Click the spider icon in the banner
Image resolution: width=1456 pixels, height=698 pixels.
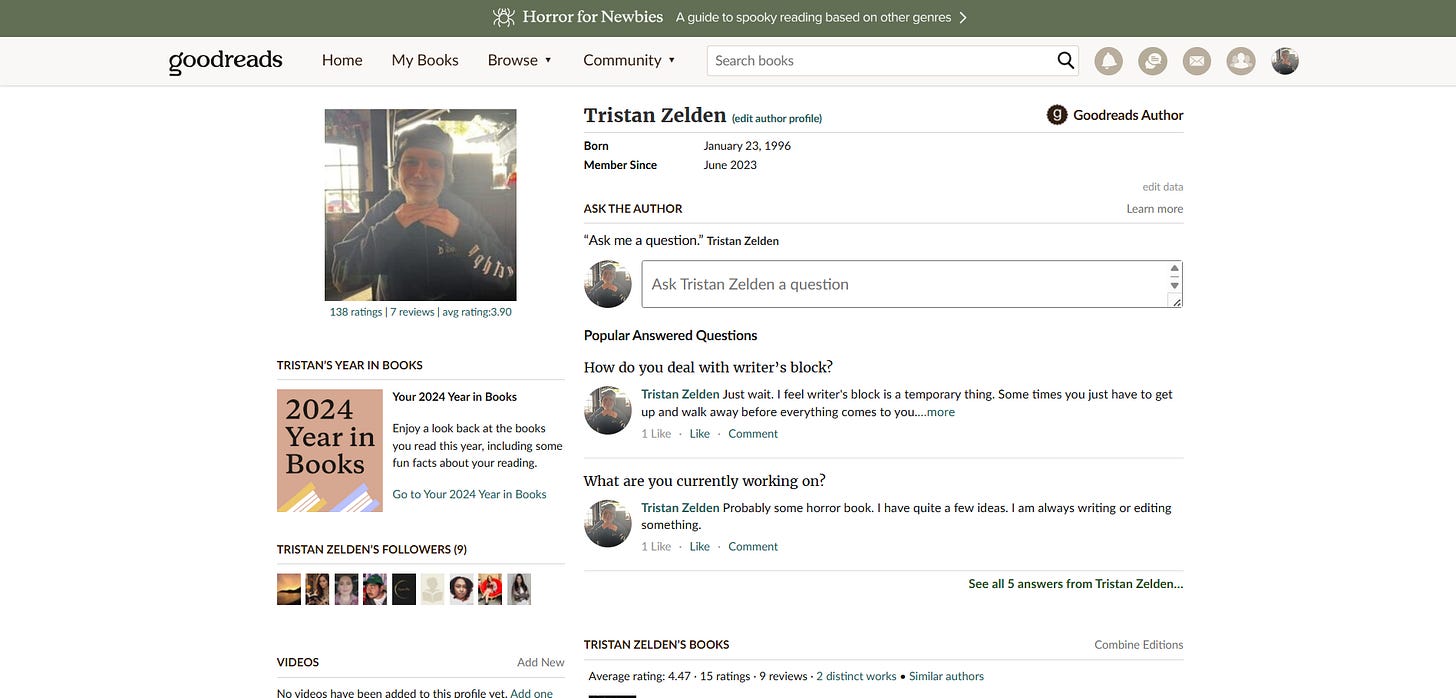pos(503,17)
